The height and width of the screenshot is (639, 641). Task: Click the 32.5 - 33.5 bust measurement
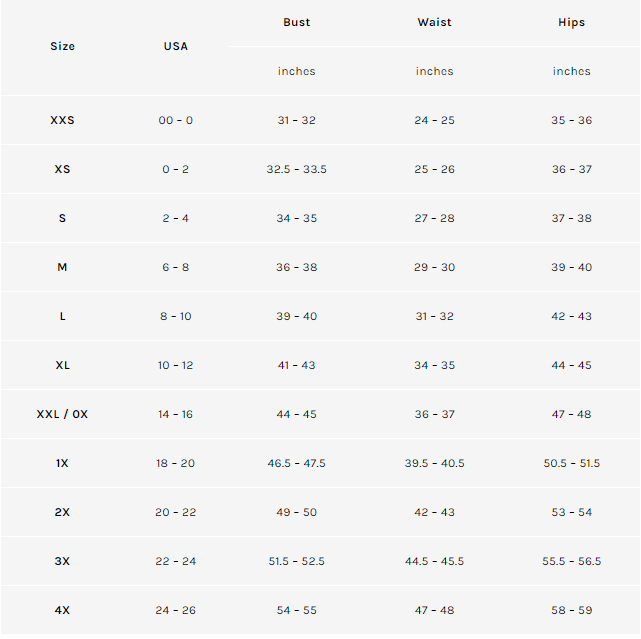coord(296,169)
